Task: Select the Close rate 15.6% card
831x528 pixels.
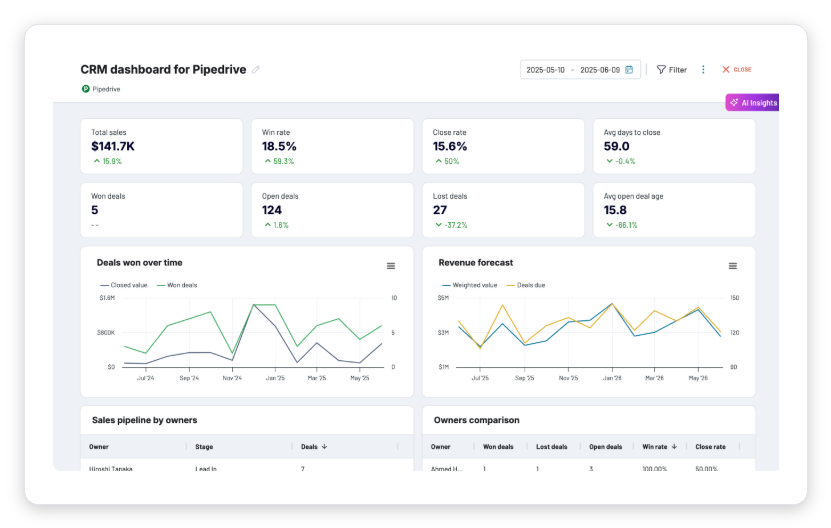Action: pos(503,146)
